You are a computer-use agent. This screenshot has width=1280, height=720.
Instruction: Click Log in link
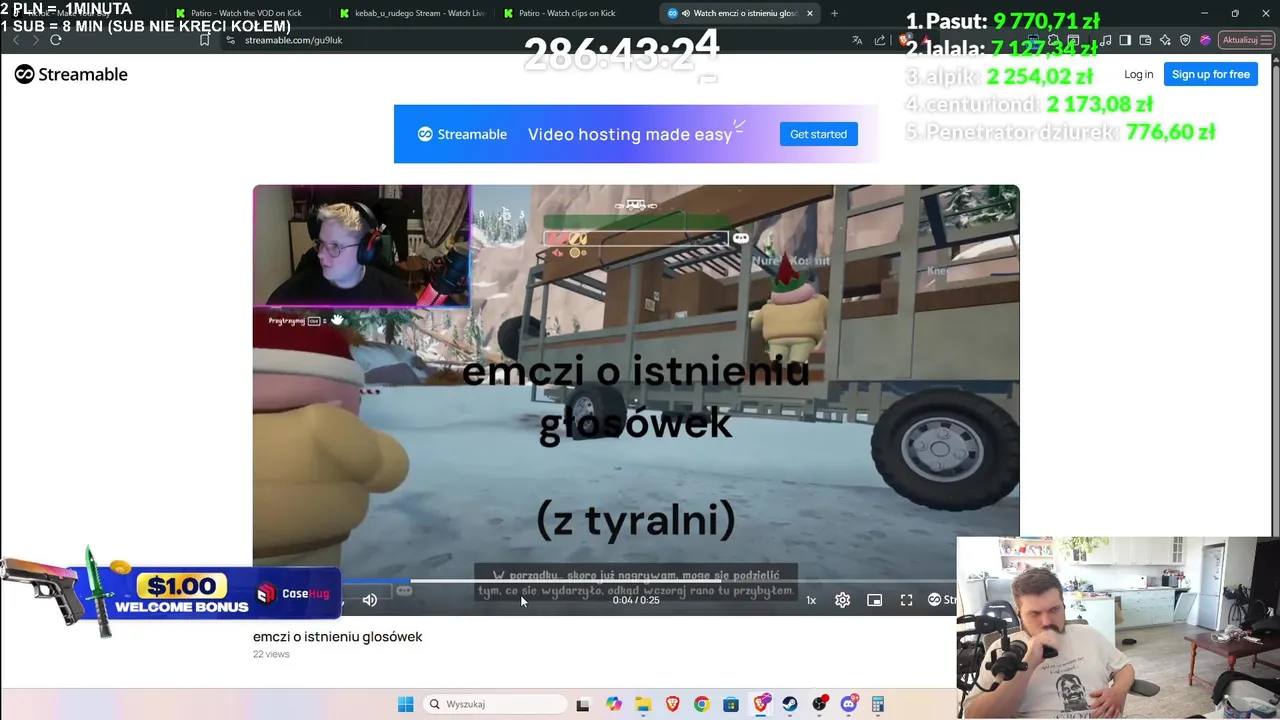pyautogui.click(x=1138, y=74)
